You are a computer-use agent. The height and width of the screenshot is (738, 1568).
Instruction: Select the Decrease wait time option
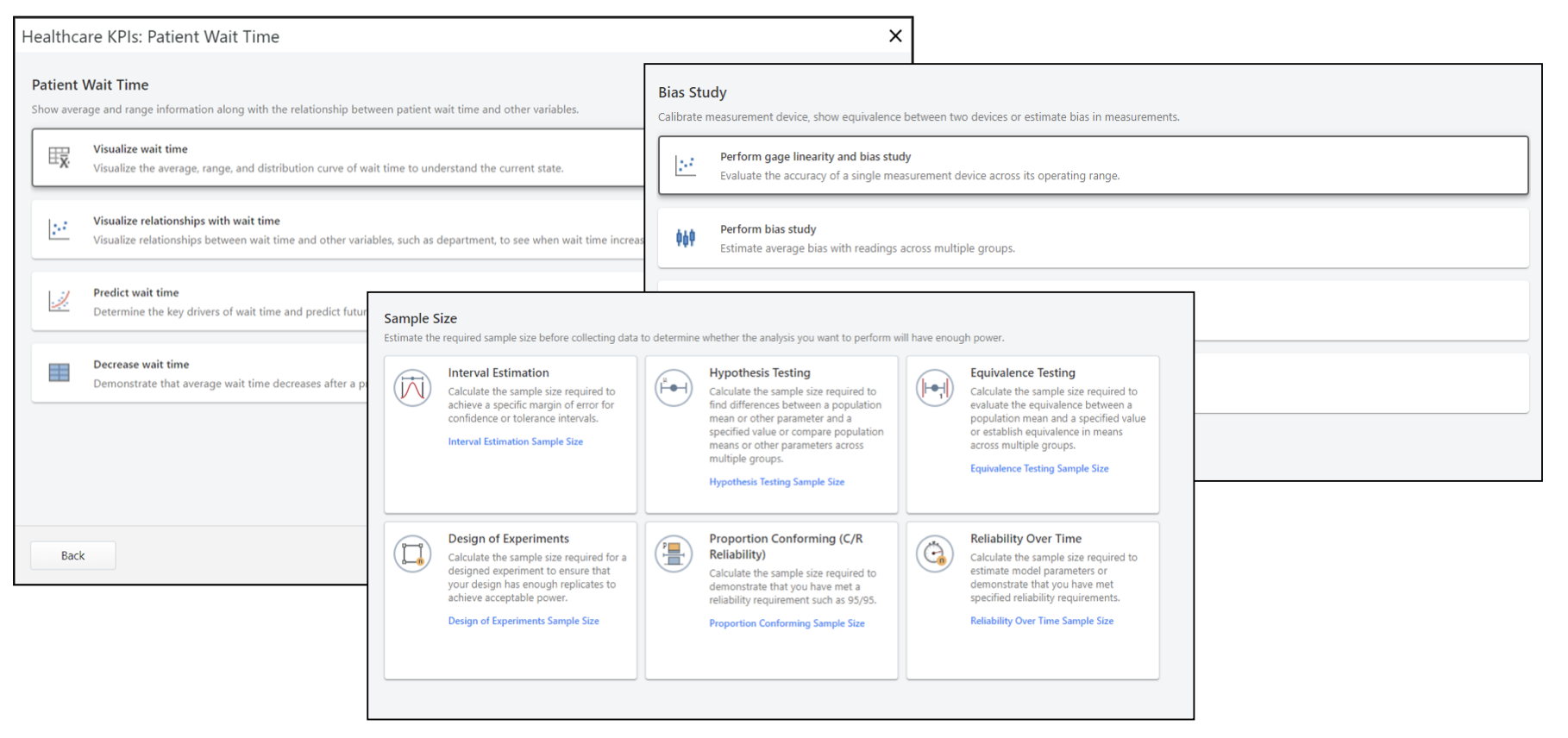pos(200,373)
